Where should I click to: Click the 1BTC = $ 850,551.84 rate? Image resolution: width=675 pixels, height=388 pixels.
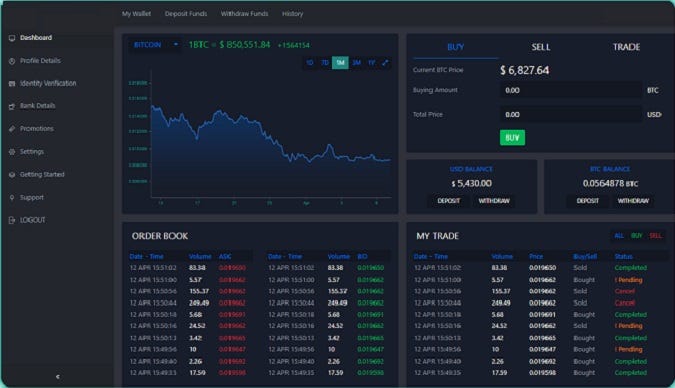pos(229,45)
